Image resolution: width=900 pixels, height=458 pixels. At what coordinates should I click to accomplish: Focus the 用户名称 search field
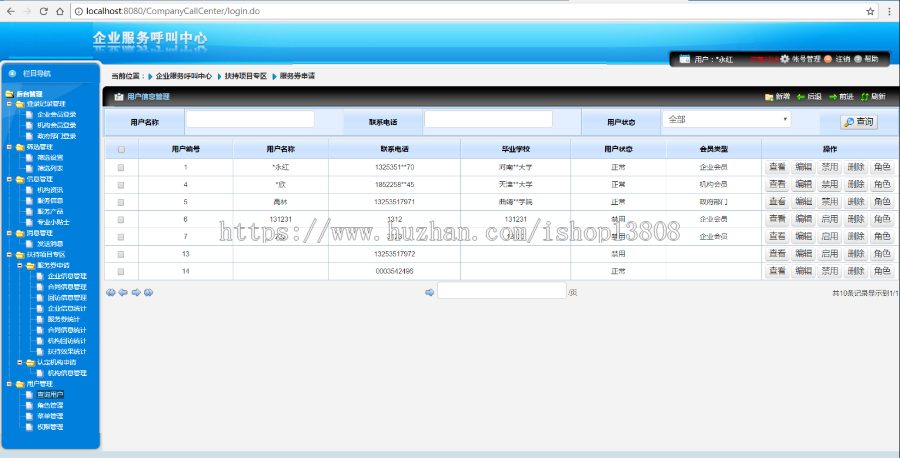pos(250,119)
